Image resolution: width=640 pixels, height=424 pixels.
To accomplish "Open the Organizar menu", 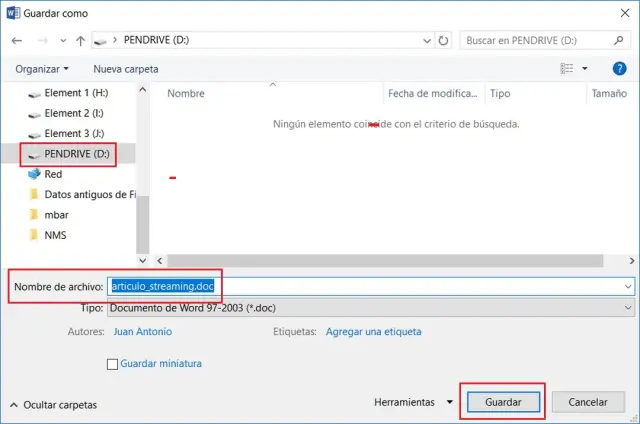I will [42, 69].
